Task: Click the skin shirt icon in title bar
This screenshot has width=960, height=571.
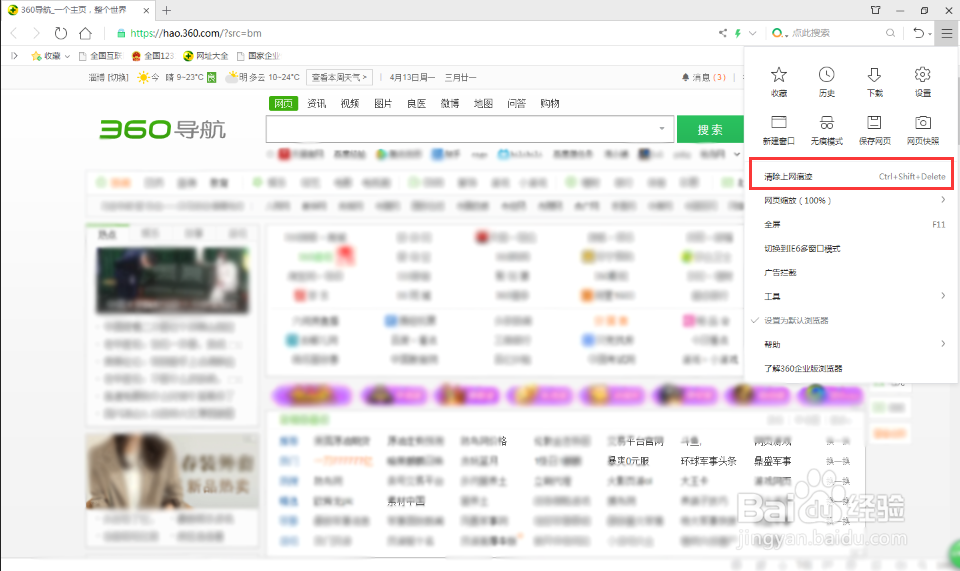Action: 876,10
